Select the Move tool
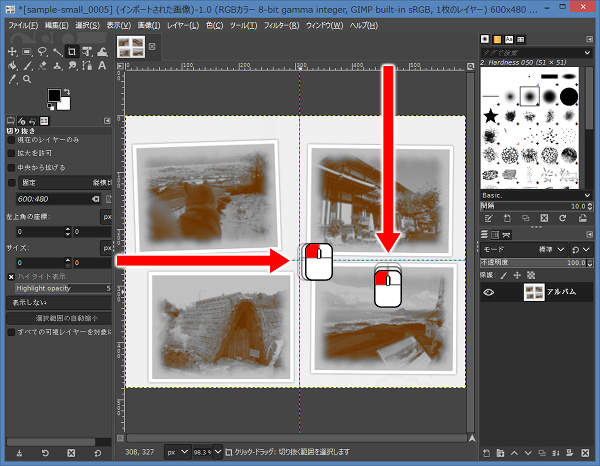The image size is (600, 466). 11,51
